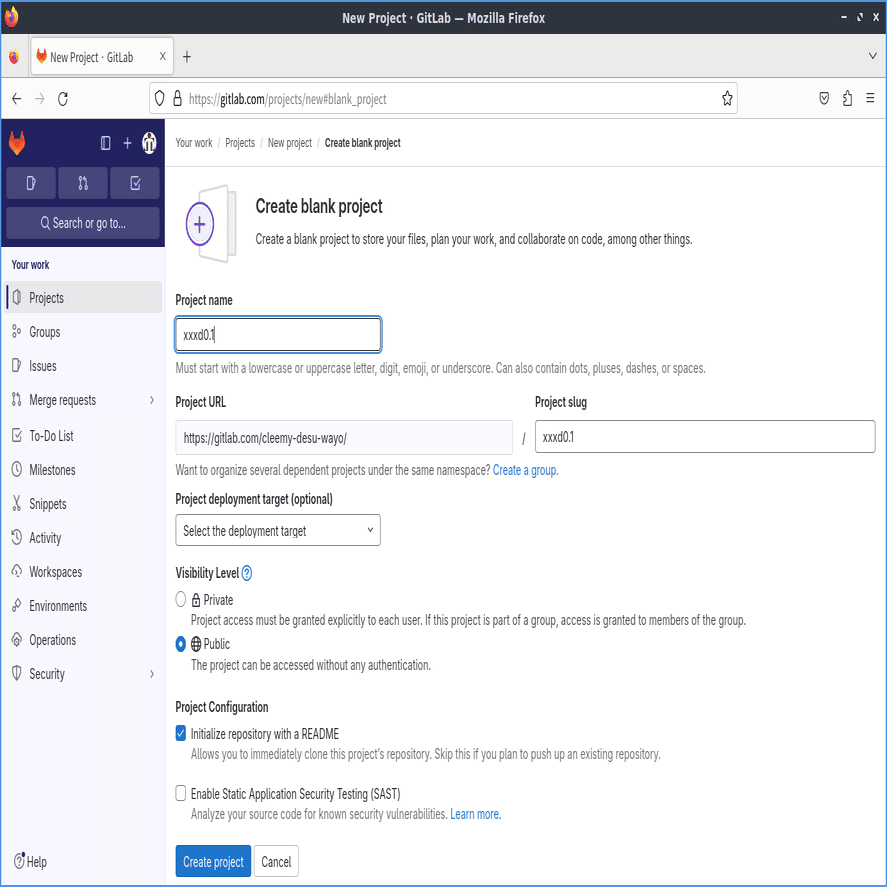Viewport: 887px width, 887px height.
Task: Open to-do items shortcut icon
Action: coord(135,183)
